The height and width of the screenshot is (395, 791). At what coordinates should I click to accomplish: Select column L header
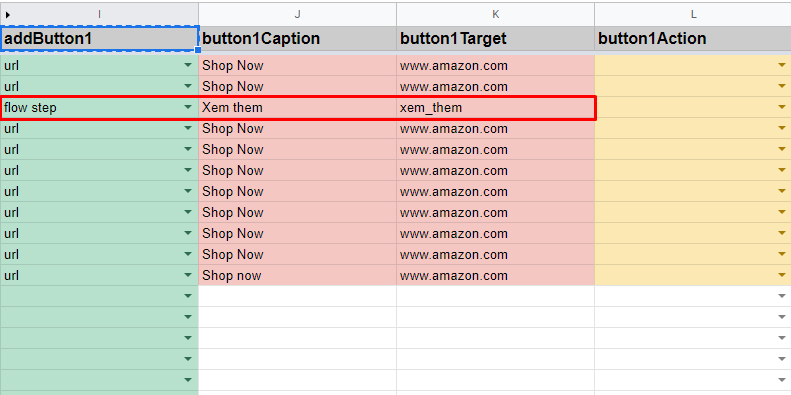coord(693,15)
